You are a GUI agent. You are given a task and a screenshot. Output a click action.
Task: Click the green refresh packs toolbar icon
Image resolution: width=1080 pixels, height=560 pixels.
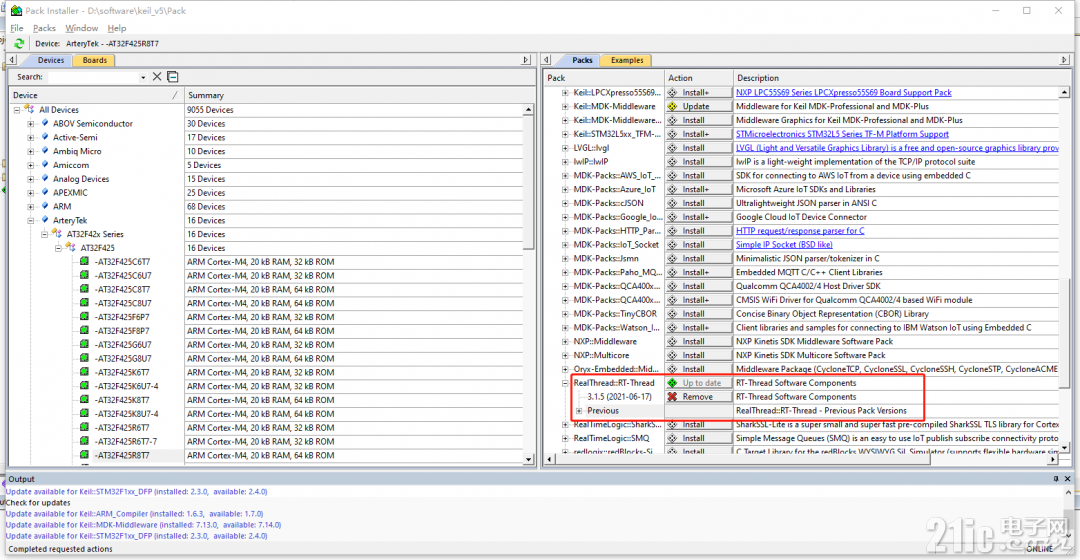(19, 43)
